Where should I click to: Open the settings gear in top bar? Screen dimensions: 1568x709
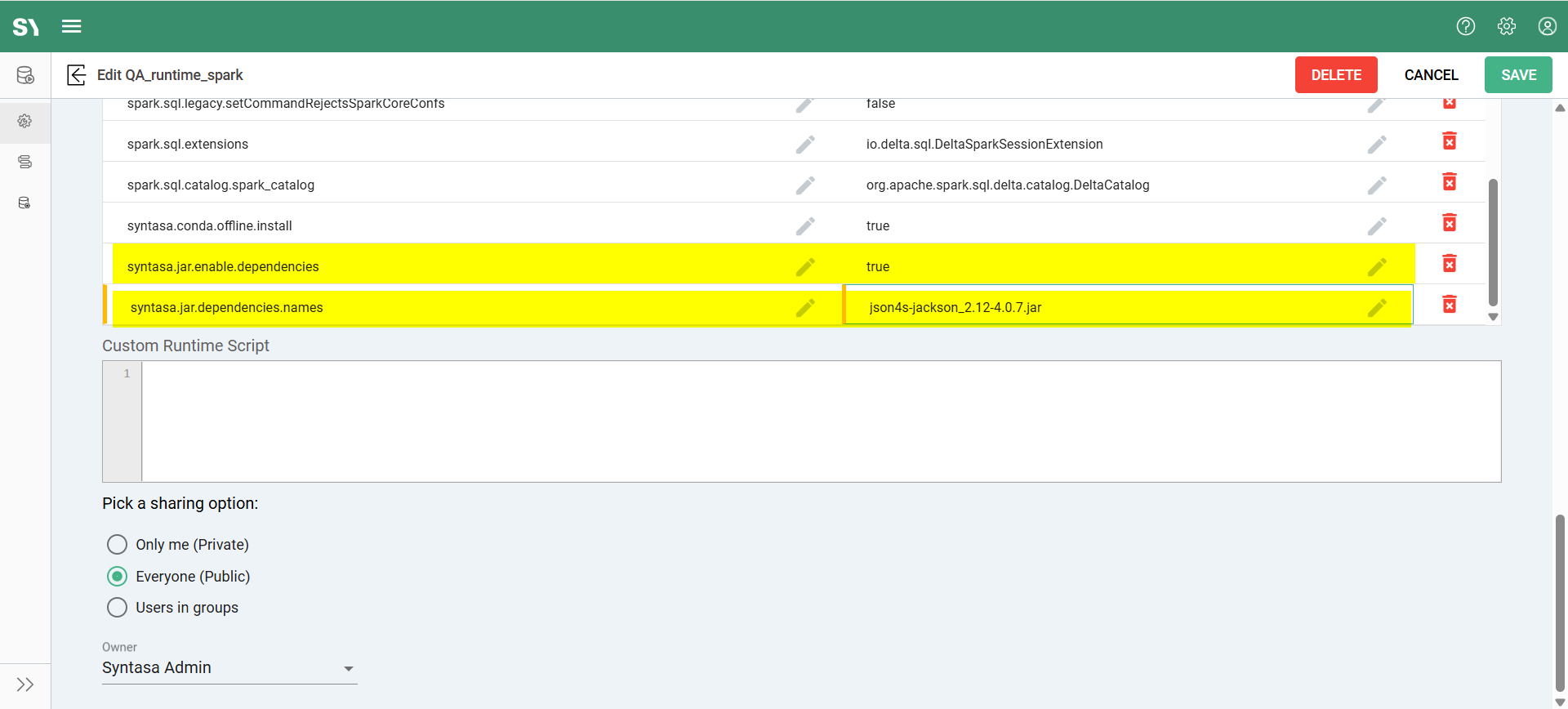click(x=1507, y=26)
